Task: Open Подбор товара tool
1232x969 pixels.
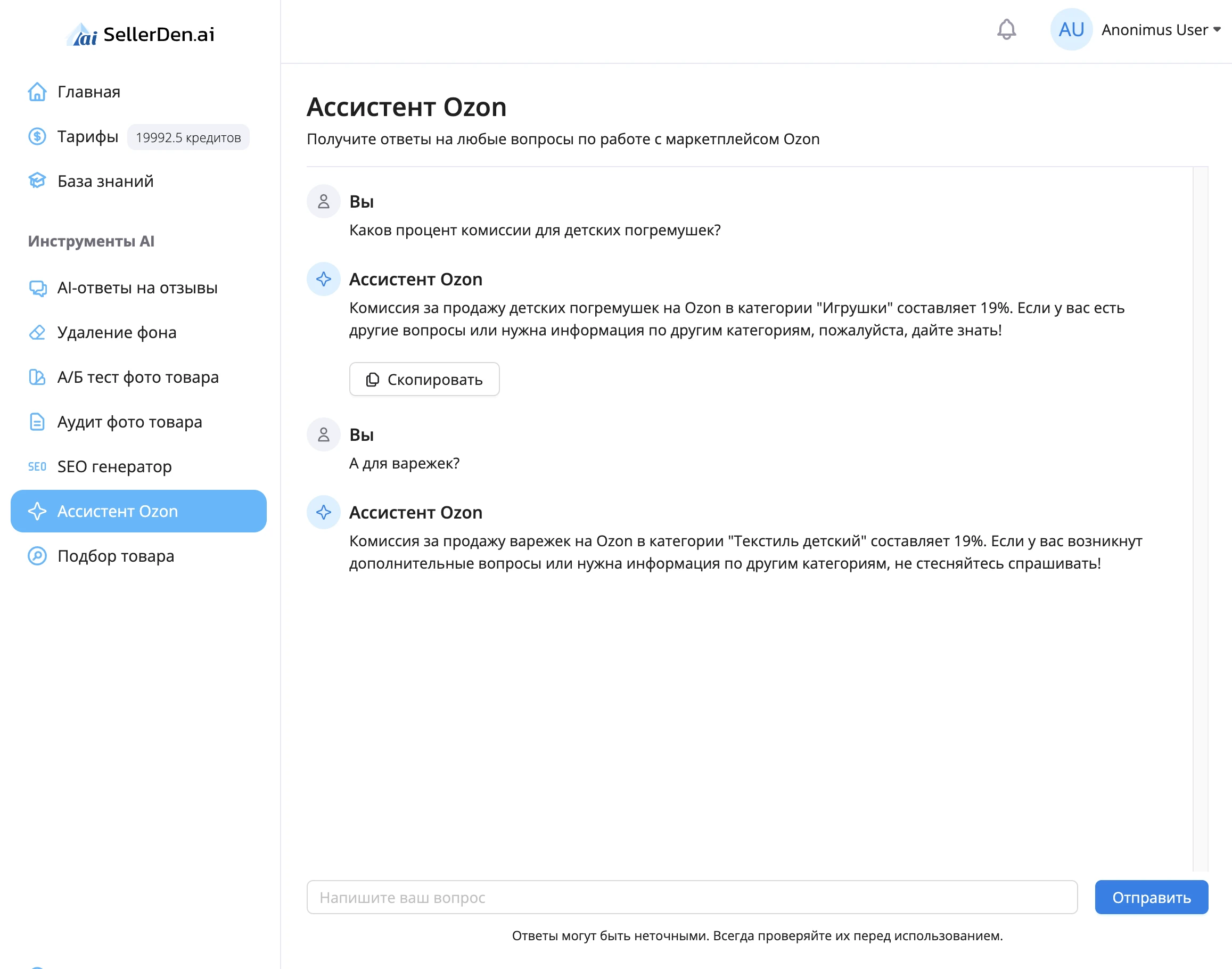Action: [116, 556]
